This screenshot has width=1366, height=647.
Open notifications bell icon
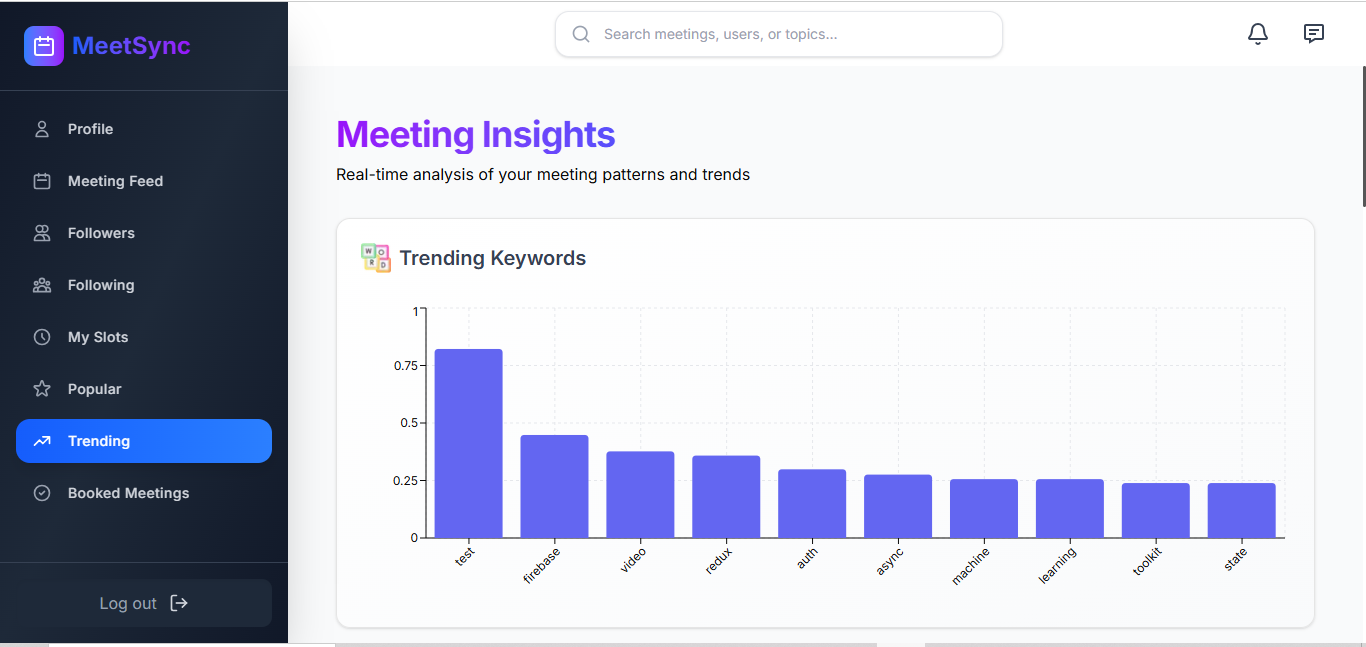[x=1258, y=34]
